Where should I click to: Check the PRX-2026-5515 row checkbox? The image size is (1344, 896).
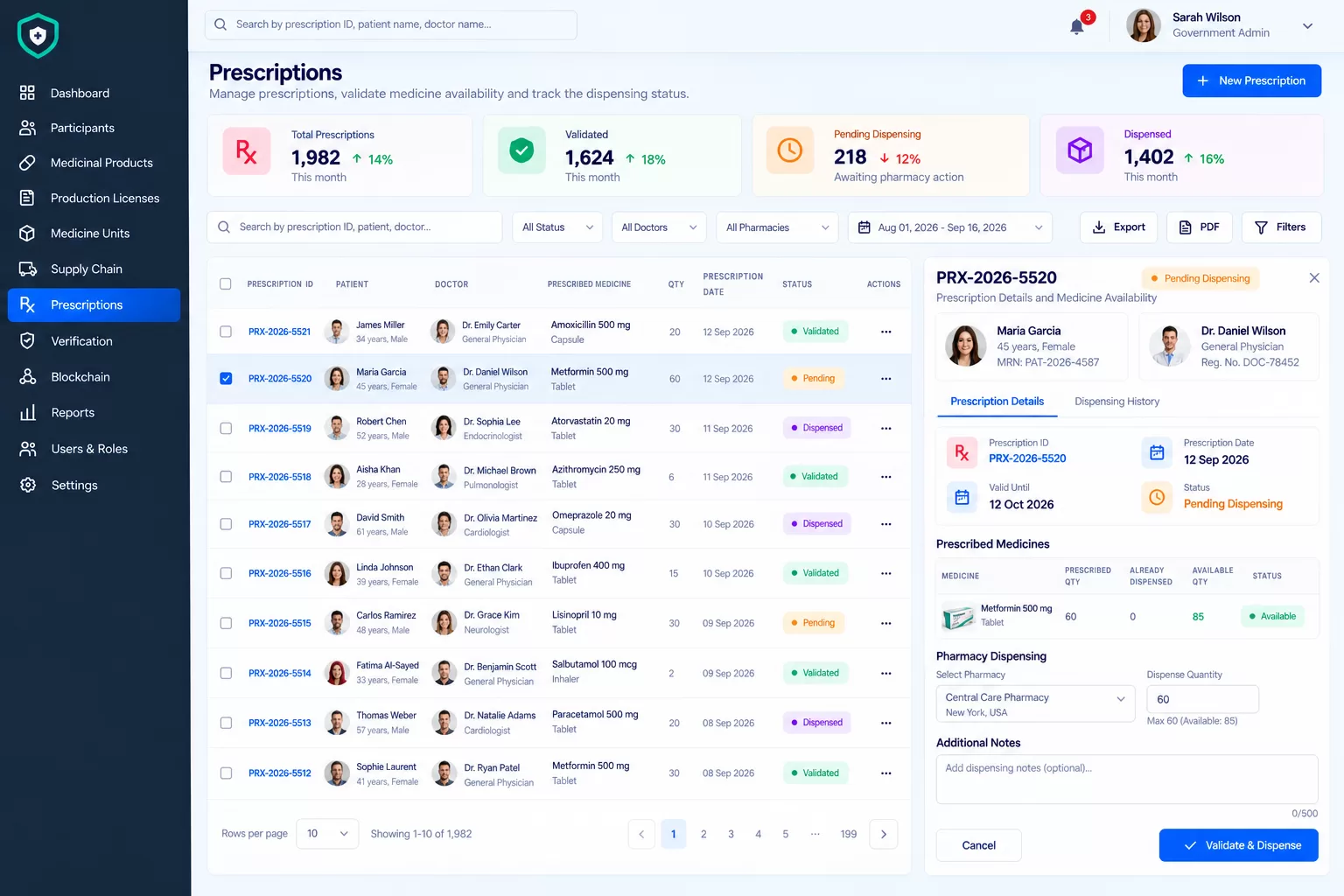[x=226, y=623]
